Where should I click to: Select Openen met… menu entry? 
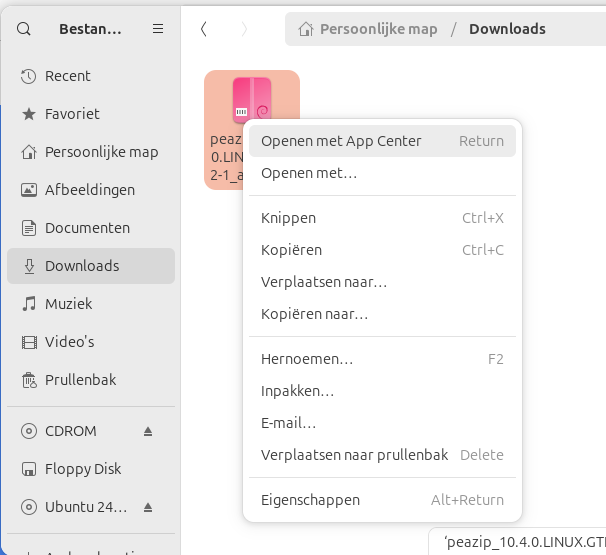[x=309, y=173]
